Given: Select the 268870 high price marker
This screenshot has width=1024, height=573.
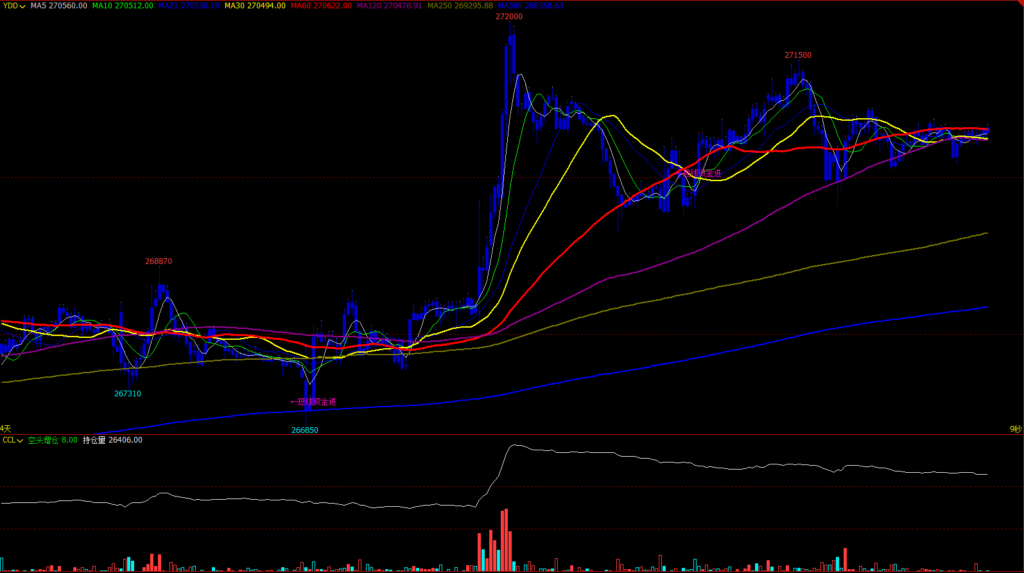Looking at the screenshot, I should (158, 261).
